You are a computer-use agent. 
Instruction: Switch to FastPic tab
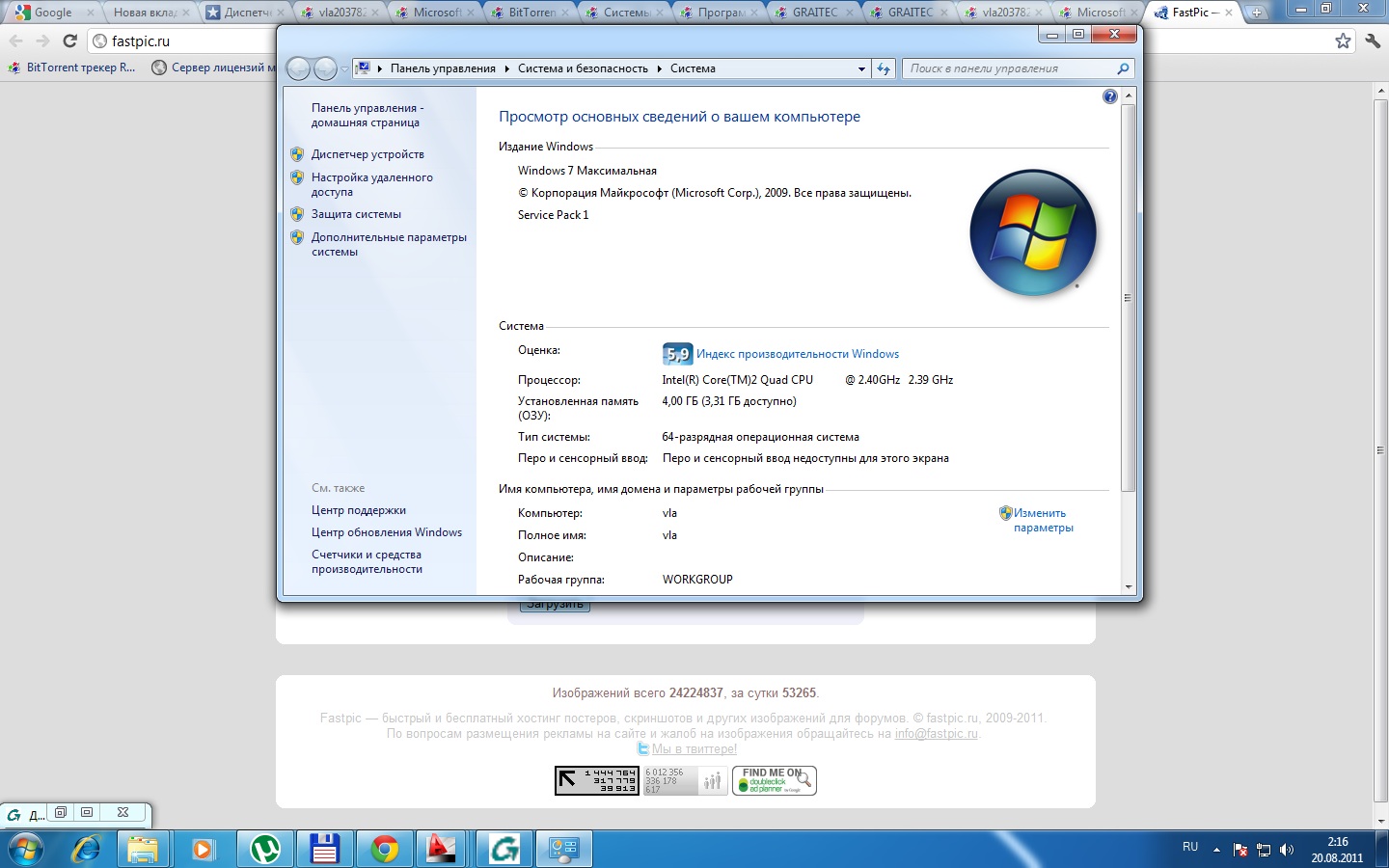coord(1193,13)
